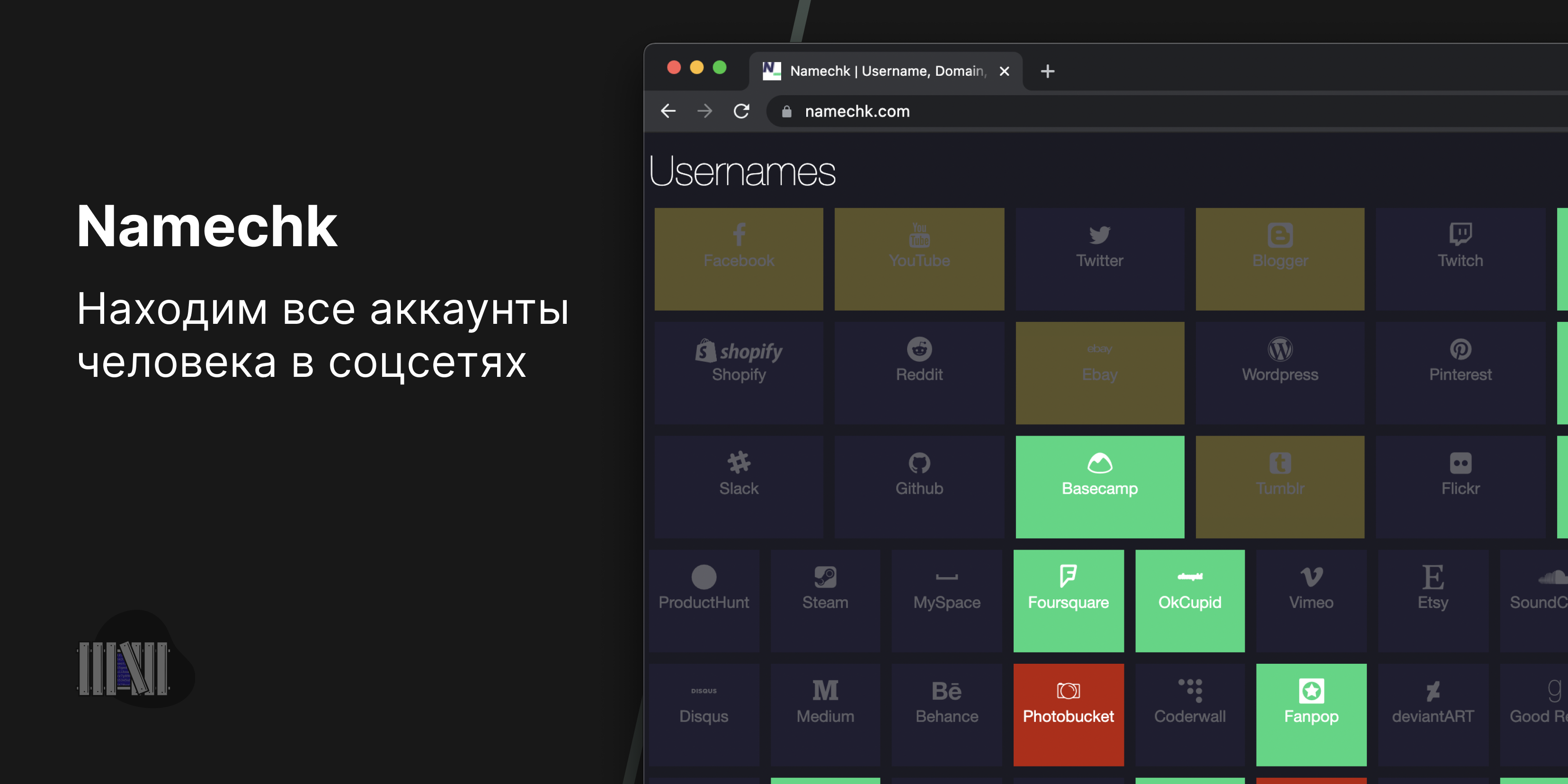The image size is (1568, 784).
Task: Select the Flickr tile
Action: click(x=1460, y=486)
